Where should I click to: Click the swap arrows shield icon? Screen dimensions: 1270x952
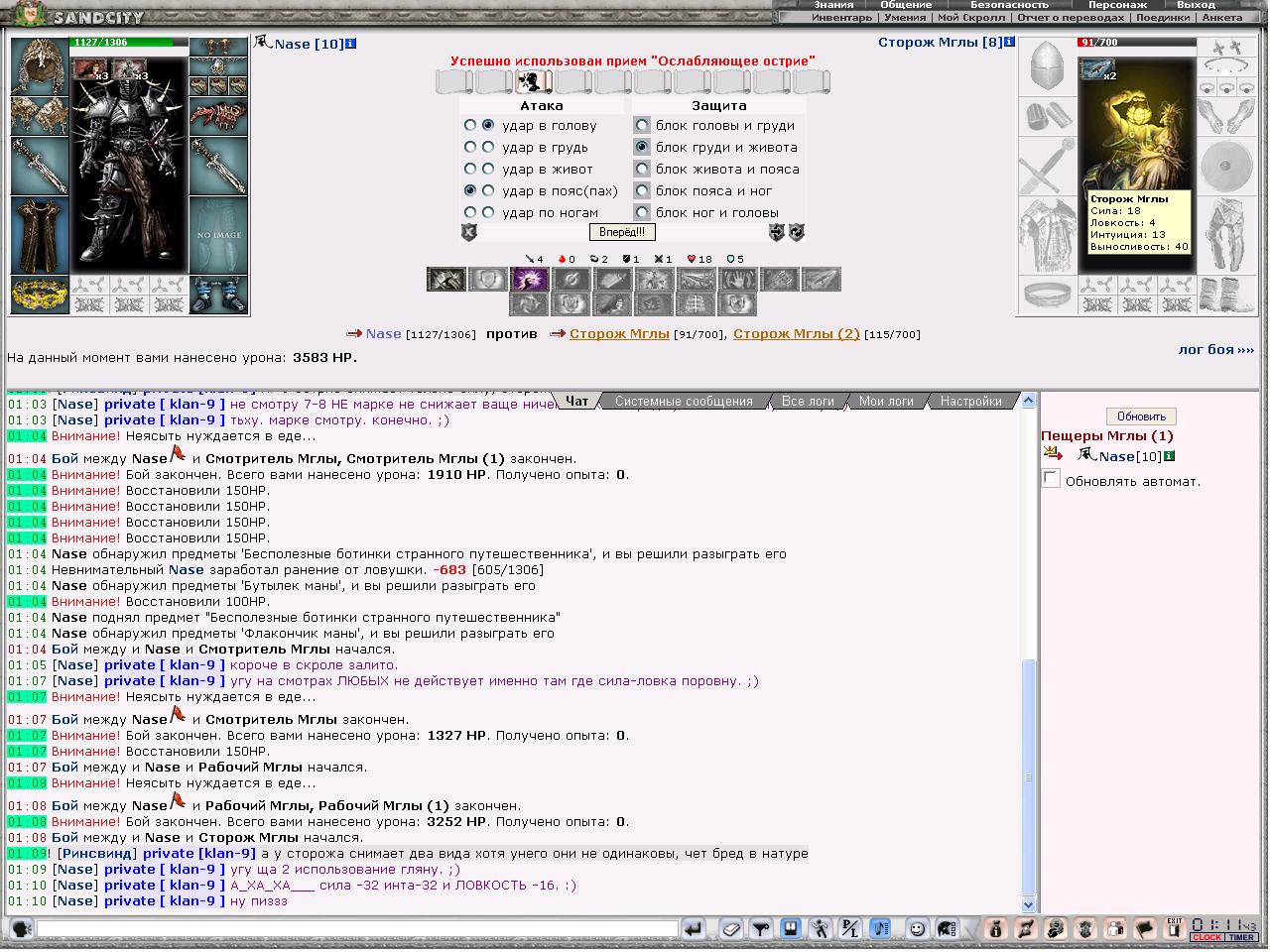coord(777,232)
